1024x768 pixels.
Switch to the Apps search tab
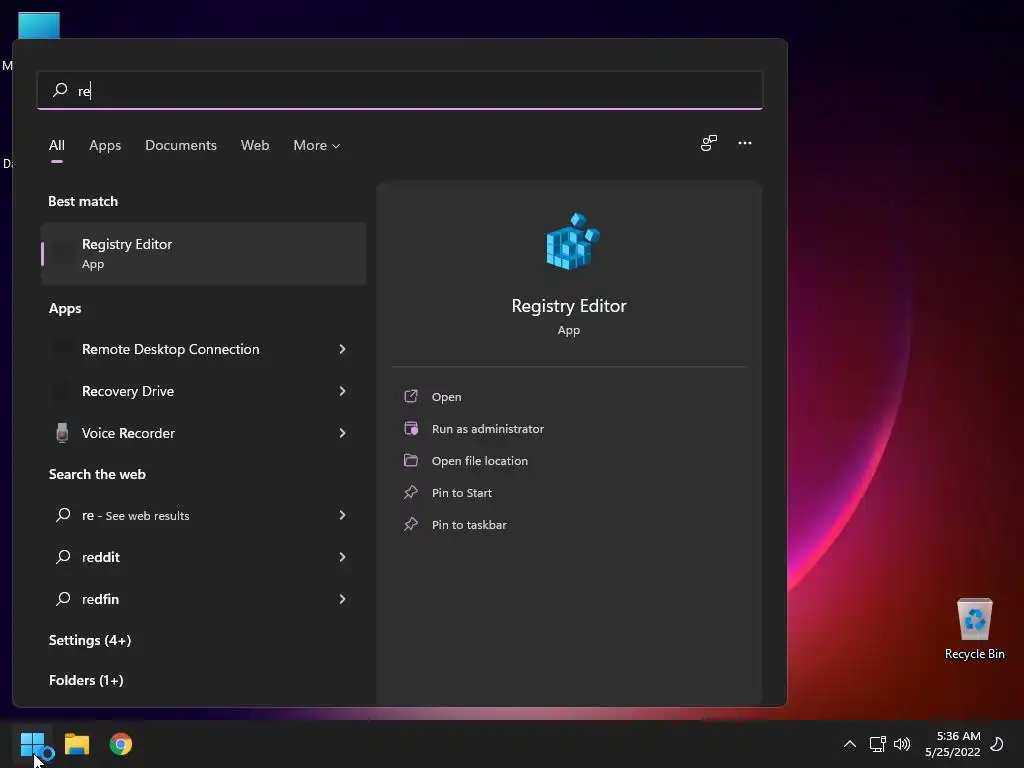pyautogui.click(x=105, y=145)
